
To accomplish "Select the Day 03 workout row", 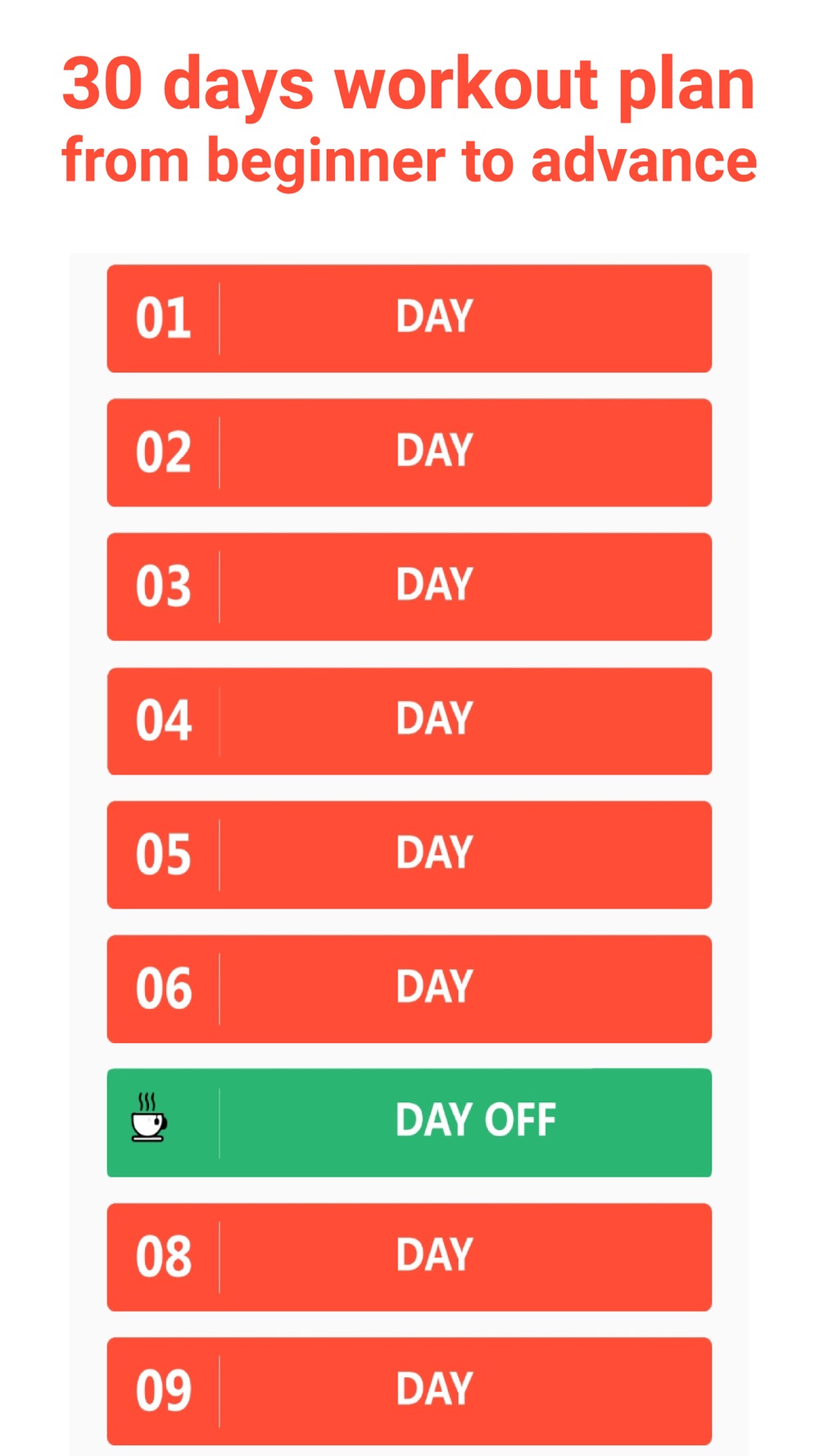I will (x=409, y=587).
